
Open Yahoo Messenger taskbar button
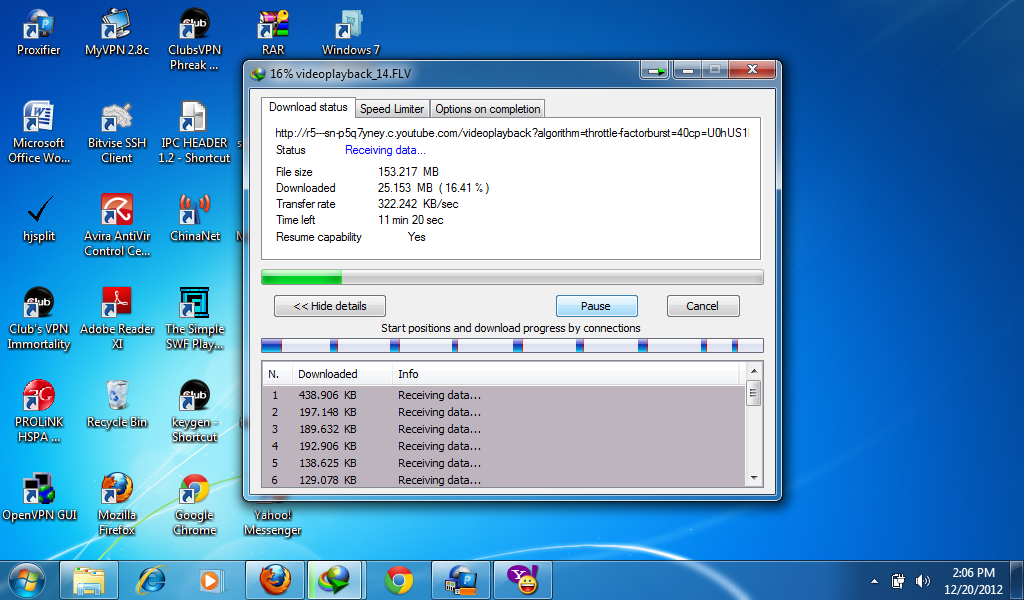point(523,580)
